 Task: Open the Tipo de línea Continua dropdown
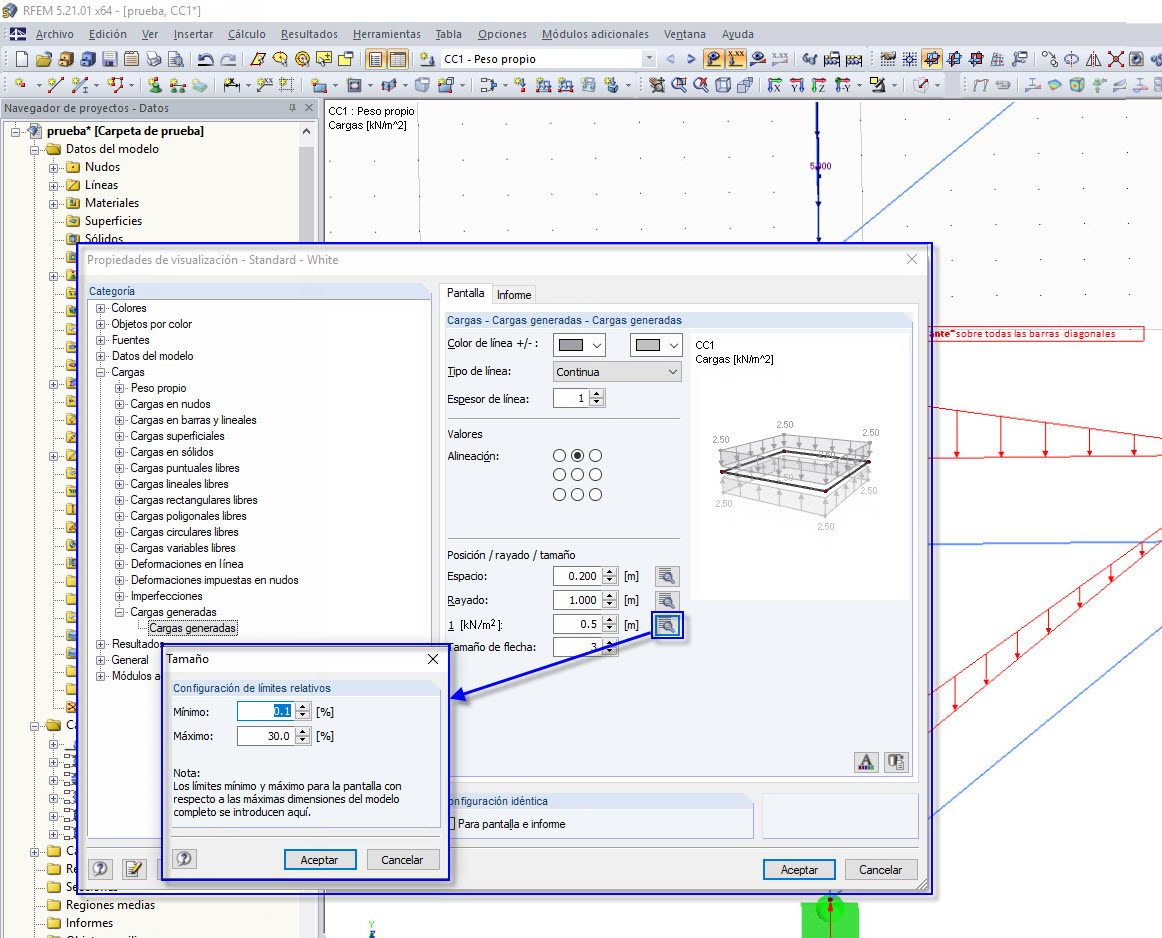617,372
